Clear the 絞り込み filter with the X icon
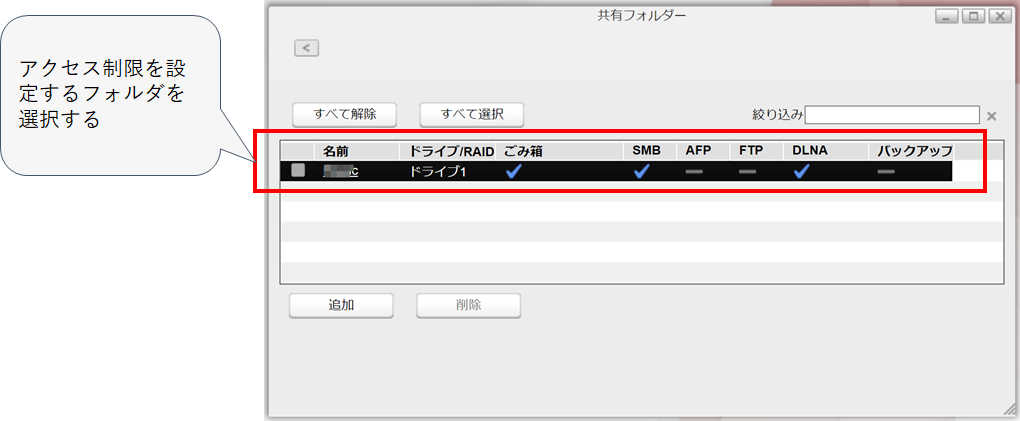The height and width of the screenshot is (421, 1020). click(991, 116)
